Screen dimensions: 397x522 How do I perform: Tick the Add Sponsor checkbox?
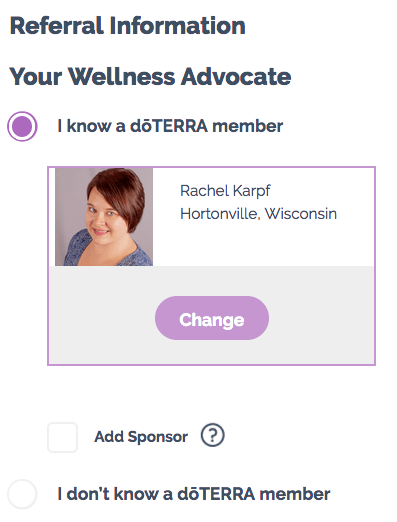62,437
